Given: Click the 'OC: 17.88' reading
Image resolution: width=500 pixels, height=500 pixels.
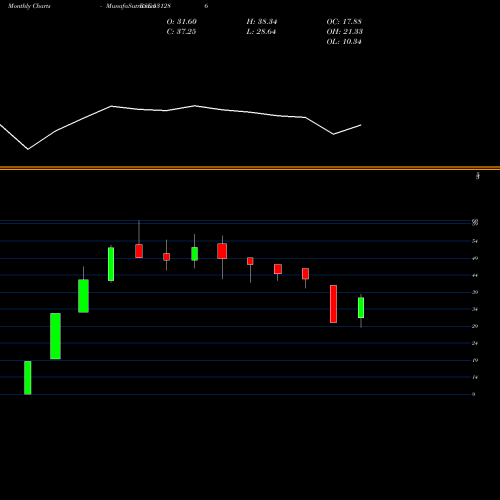Looking at the screenshot, I should point(344,22).
